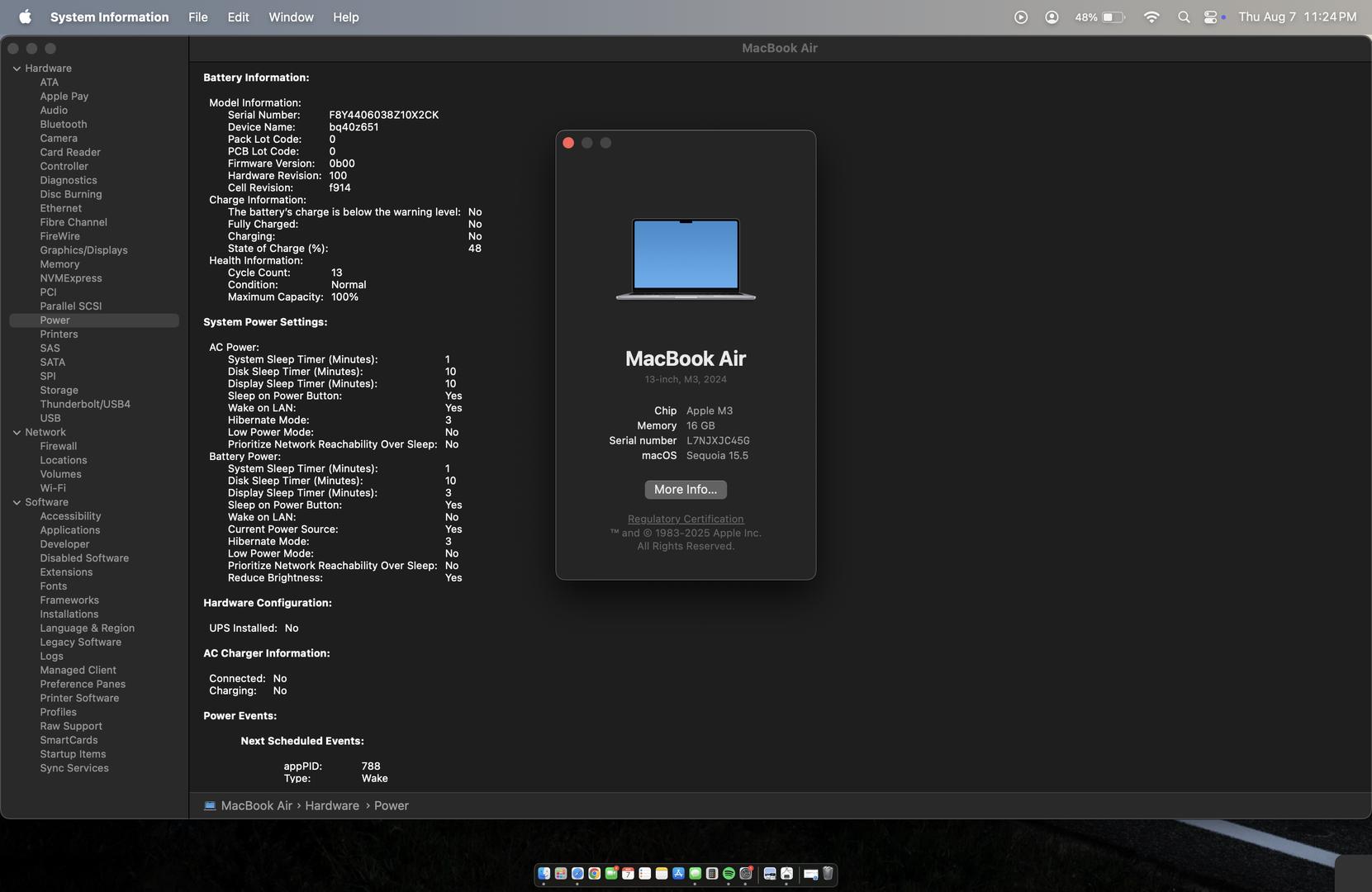Image resolution: width=1372 pixels, height=892 pixels.
Task: Select Camera in the sidebar
Action: [59, 139]
